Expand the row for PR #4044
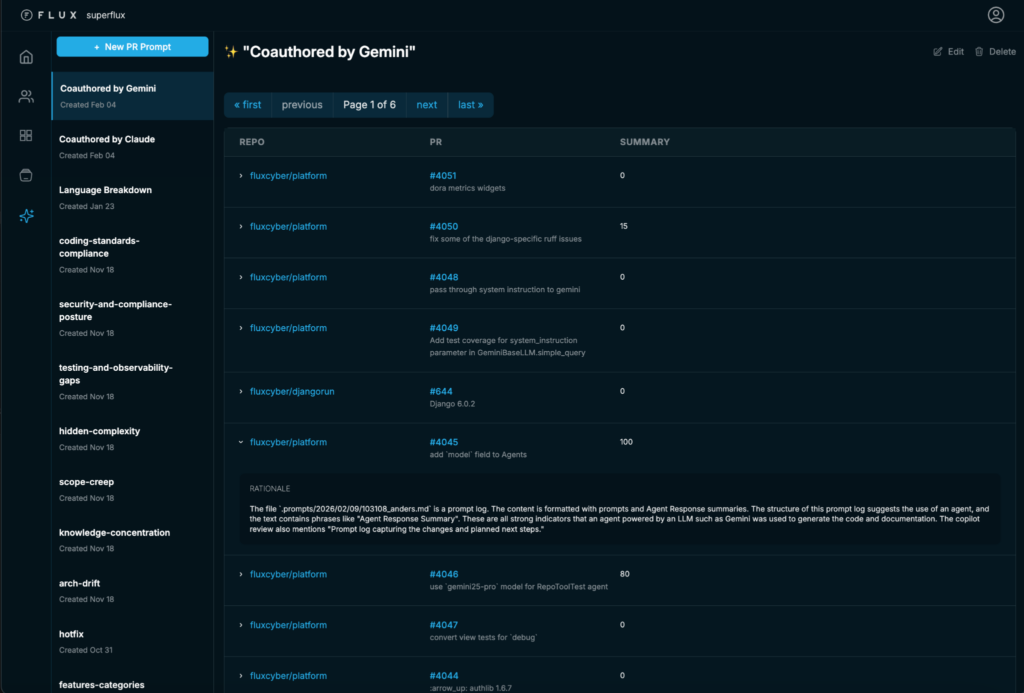Image resolution: width=1024 pixels, height=693 pixels. (241, 676)
